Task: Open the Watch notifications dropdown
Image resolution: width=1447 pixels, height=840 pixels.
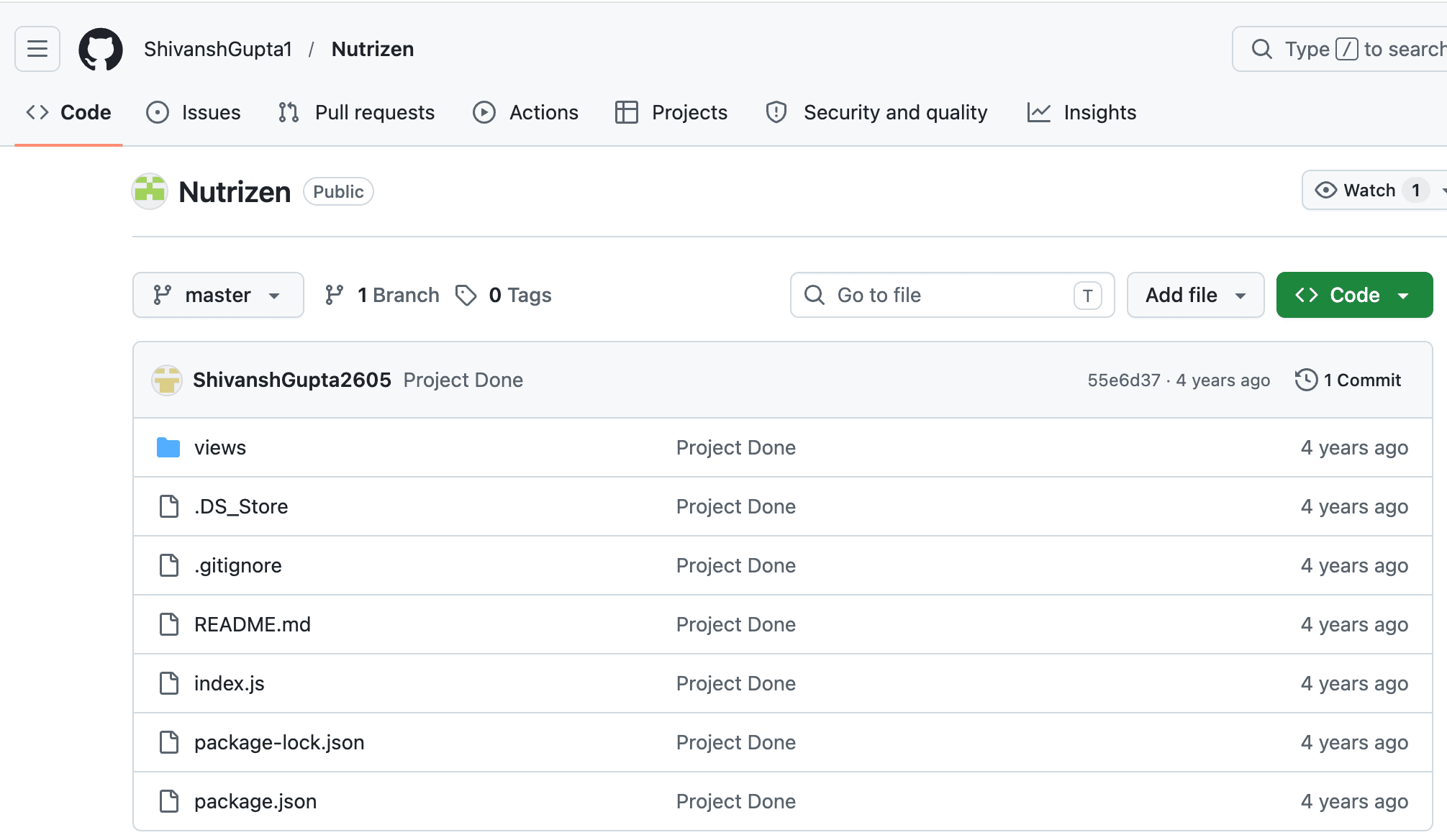Action: 1374,190
